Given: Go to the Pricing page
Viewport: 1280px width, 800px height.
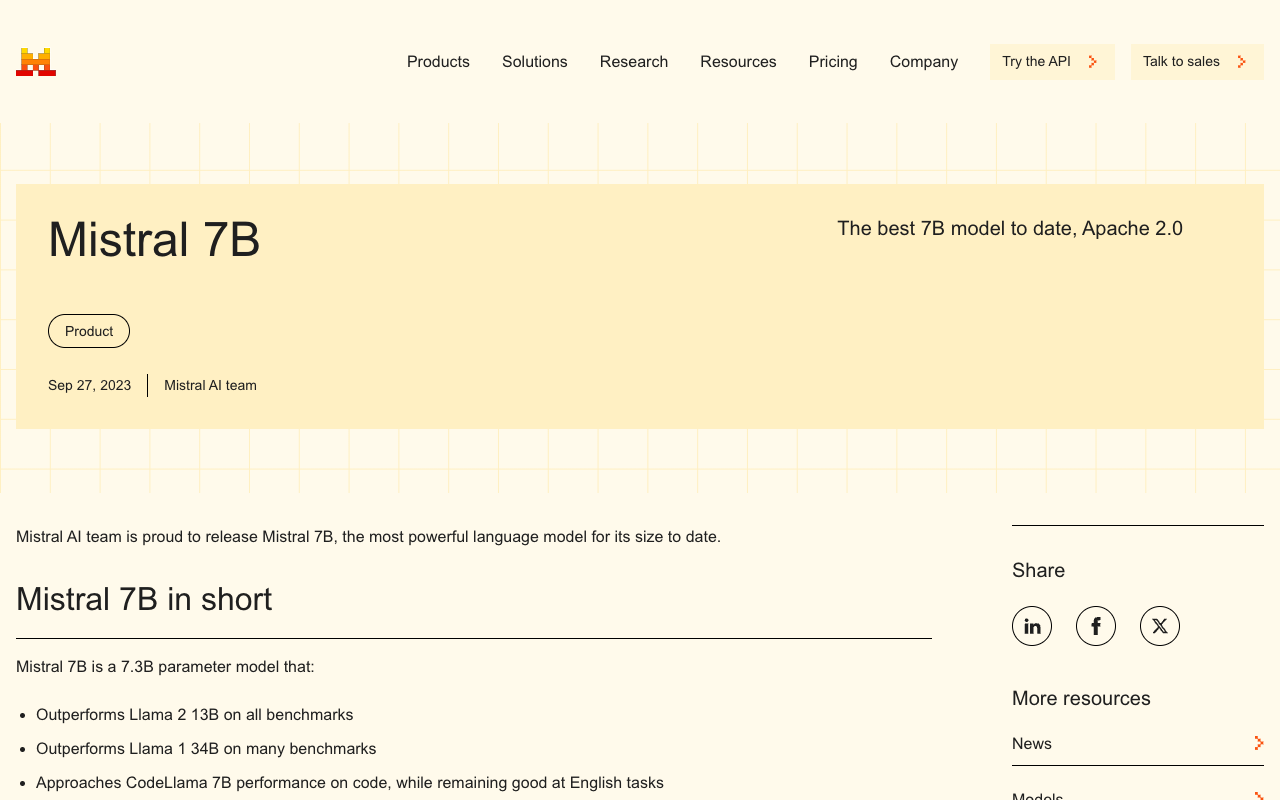Looking at the screenshot, I should coord(833,62).
